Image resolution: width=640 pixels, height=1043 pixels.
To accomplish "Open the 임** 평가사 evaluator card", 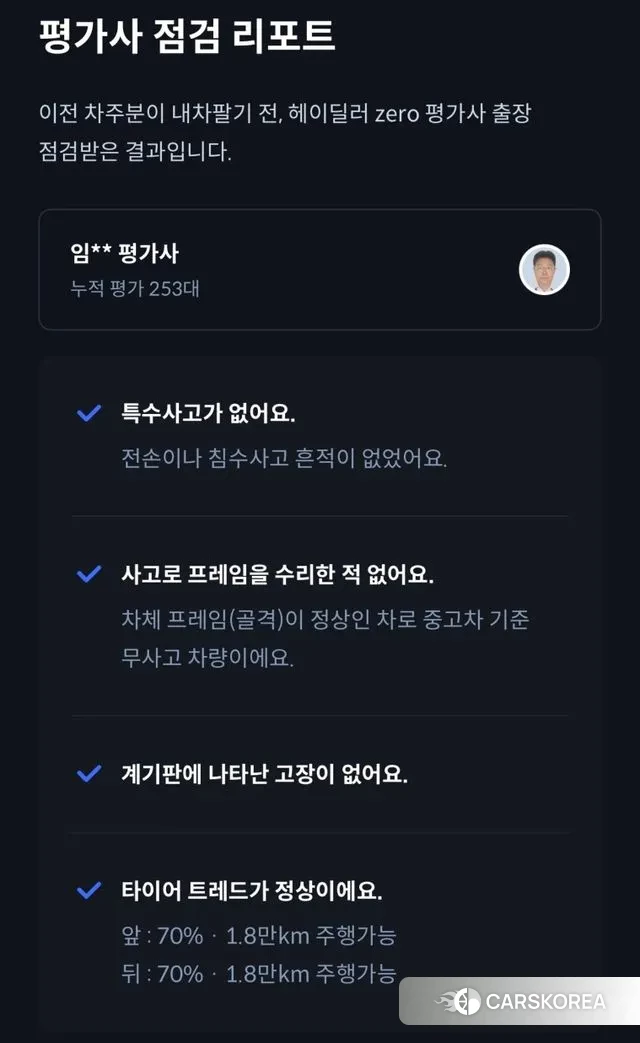I will click(319, 269).
